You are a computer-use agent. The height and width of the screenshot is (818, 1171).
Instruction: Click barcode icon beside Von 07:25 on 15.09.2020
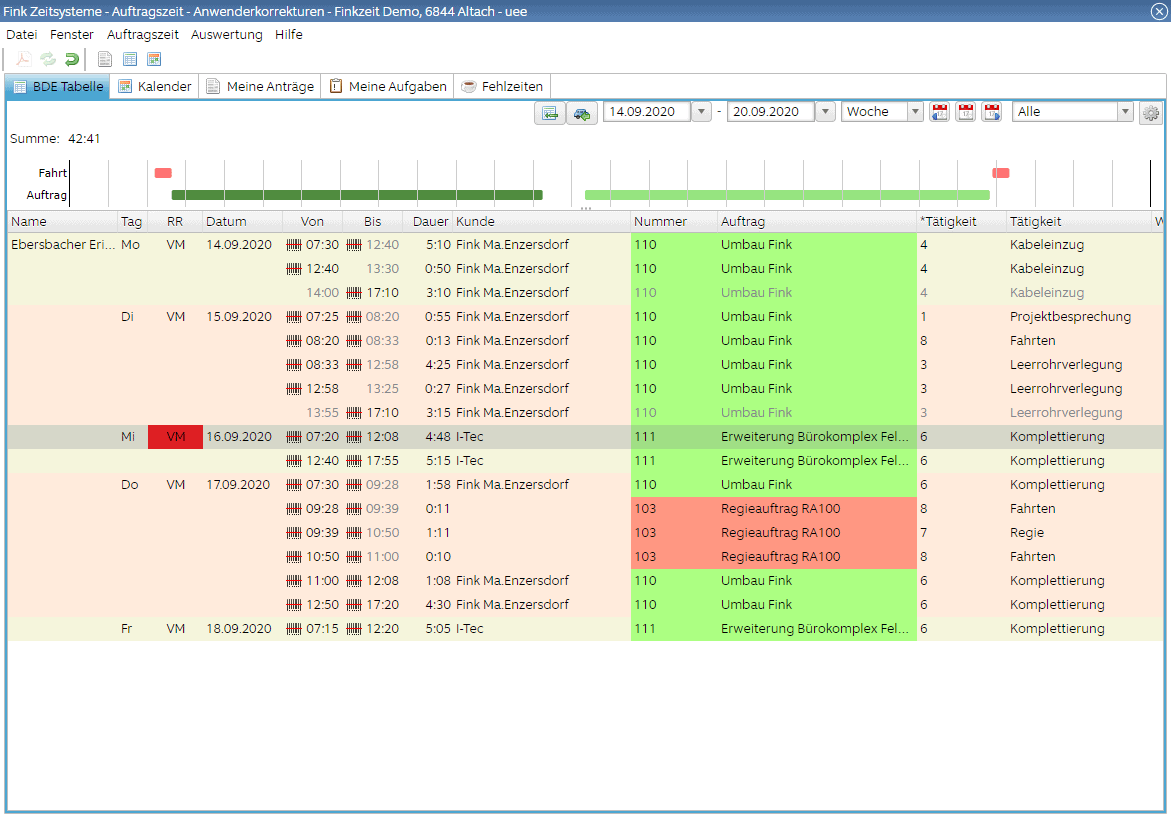[294, 317]
